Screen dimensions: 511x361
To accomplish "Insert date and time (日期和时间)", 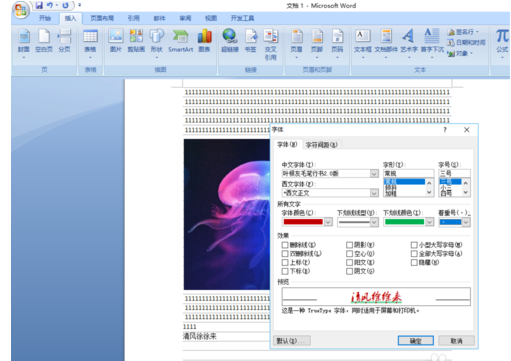I will click(466, 42).
